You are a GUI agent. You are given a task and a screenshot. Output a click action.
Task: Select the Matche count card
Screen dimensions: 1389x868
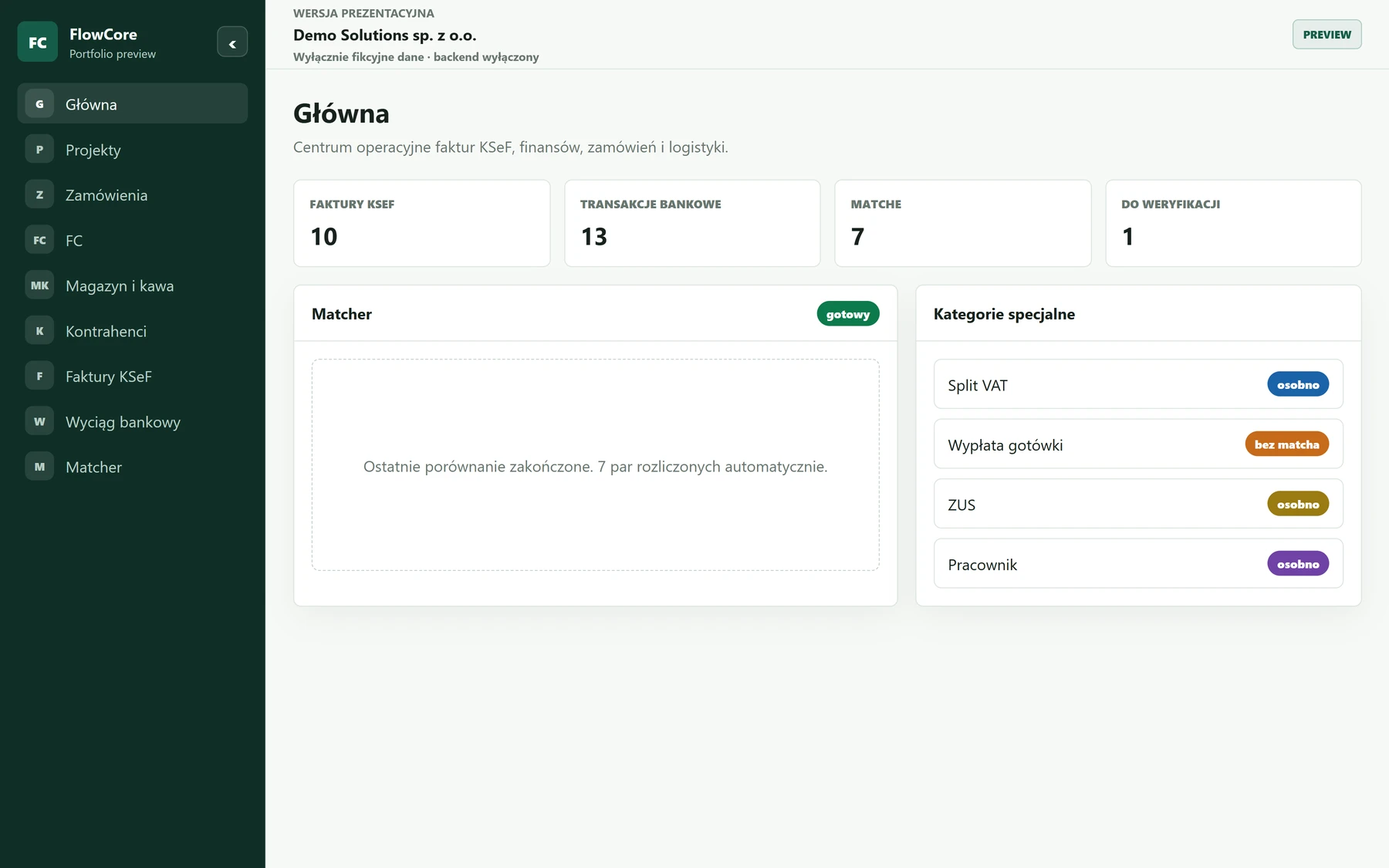click(x=963, y=223)
